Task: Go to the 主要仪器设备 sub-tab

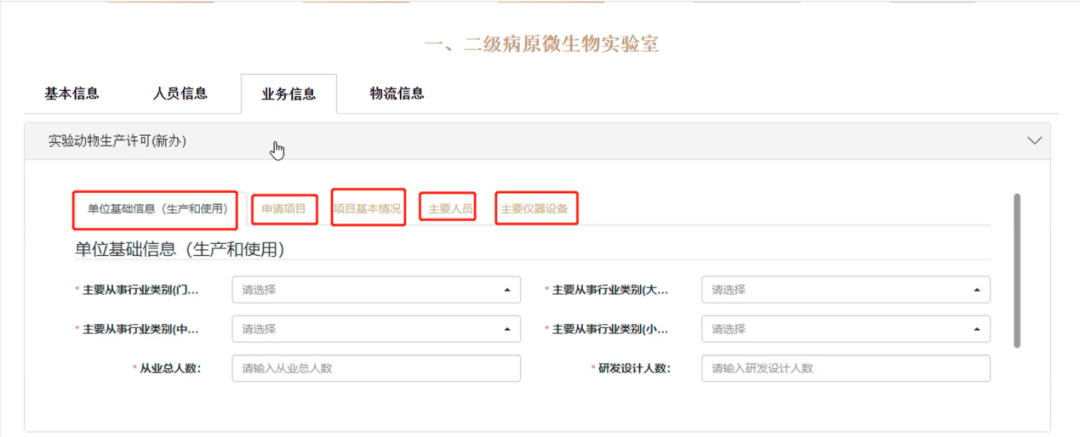Action: tap(534, 209)
